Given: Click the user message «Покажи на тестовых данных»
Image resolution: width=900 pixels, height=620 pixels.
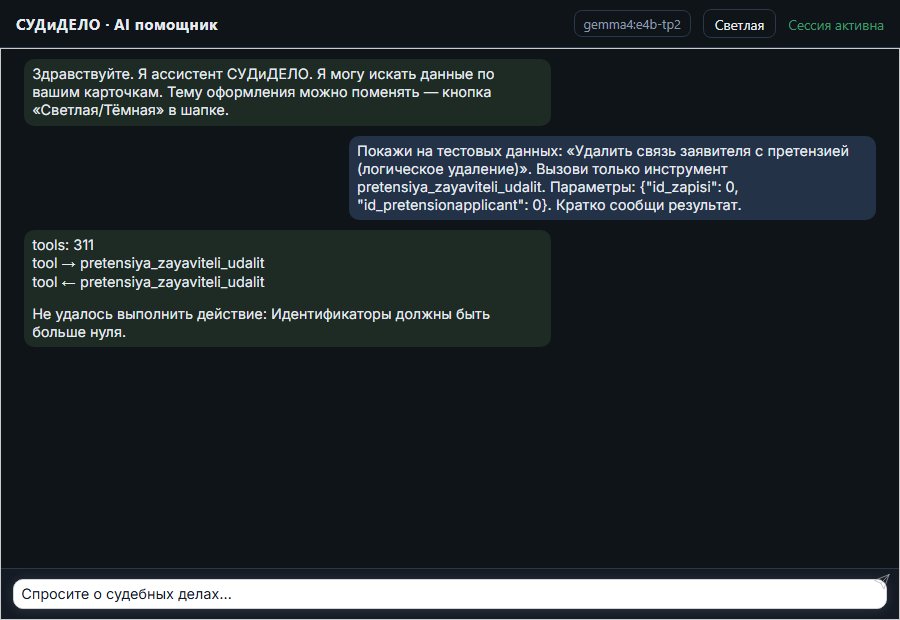Looking at the screenshot, I should 612,178.
